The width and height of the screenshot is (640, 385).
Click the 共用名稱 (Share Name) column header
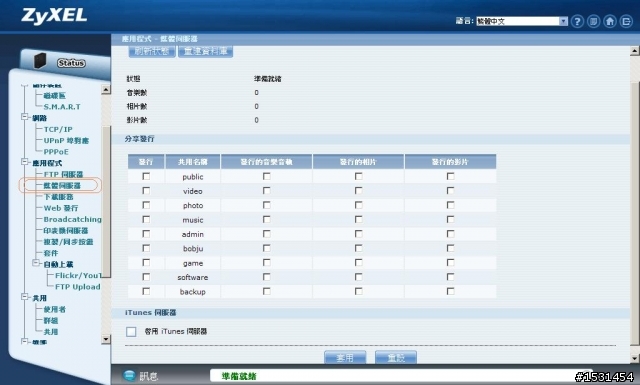[193, 162]
